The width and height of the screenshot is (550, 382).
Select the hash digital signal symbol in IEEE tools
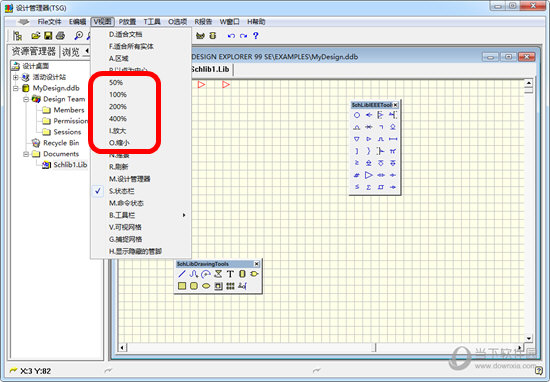click(x=357, y=175)
